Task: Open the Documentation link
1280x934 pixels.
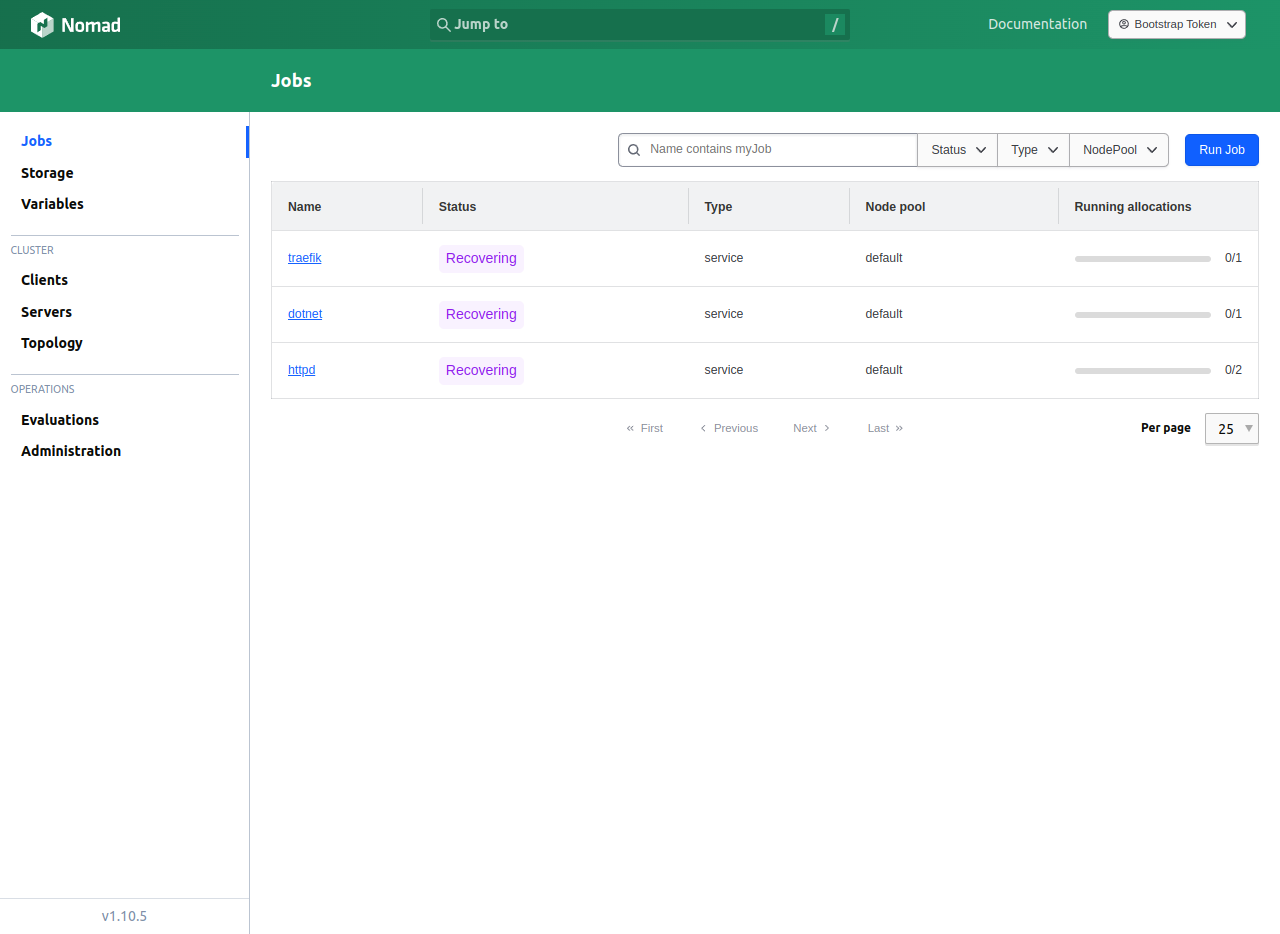Action: coord(1037,25)
